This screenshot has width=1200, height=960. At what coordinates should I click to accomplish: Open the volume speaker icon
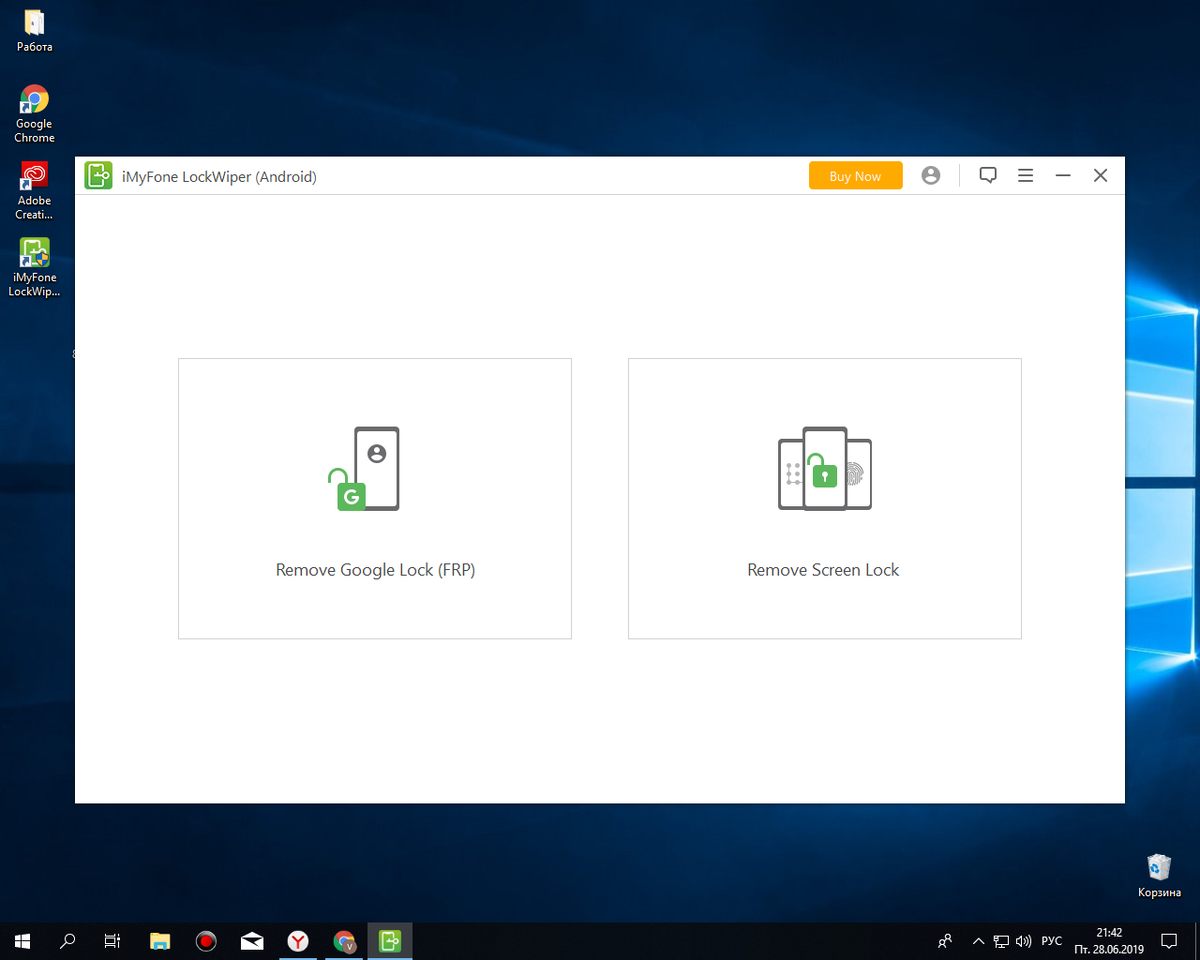click(x=1023, y=941)
